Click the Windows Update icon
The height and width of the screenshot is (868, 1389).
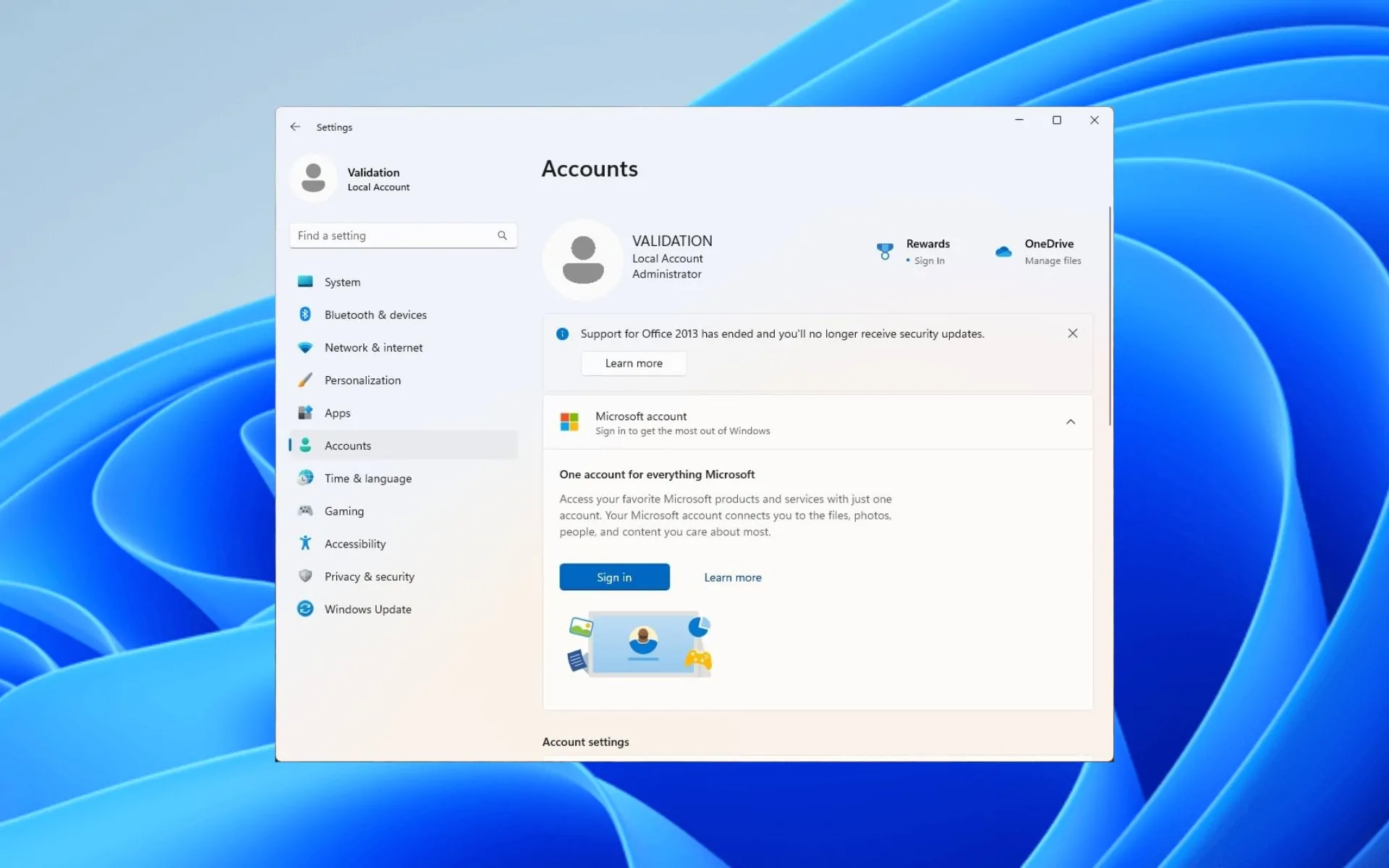click(x=305, y=608)
